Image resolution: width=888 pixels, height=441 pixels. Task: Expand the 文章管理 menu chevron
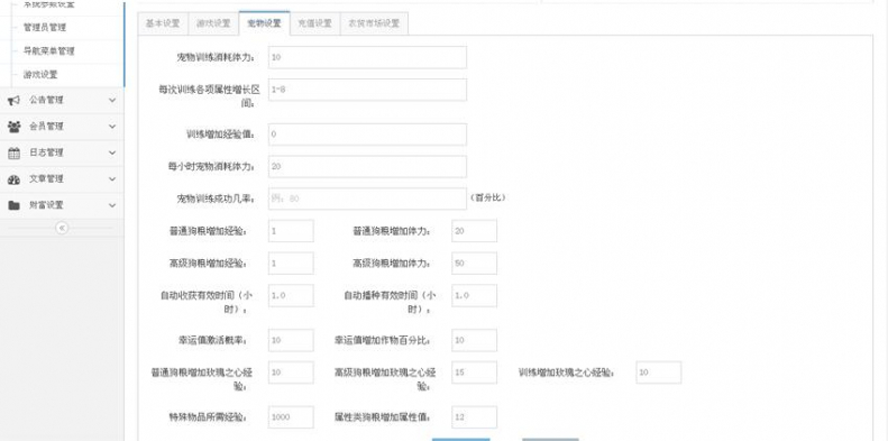coord(112,179)
